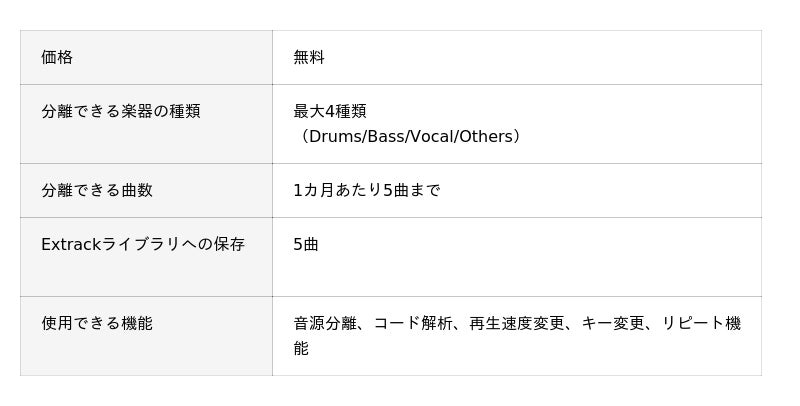Click the 分離できる曲数 row label
This screenshot has width=800, height=406.
pos(97,190)
